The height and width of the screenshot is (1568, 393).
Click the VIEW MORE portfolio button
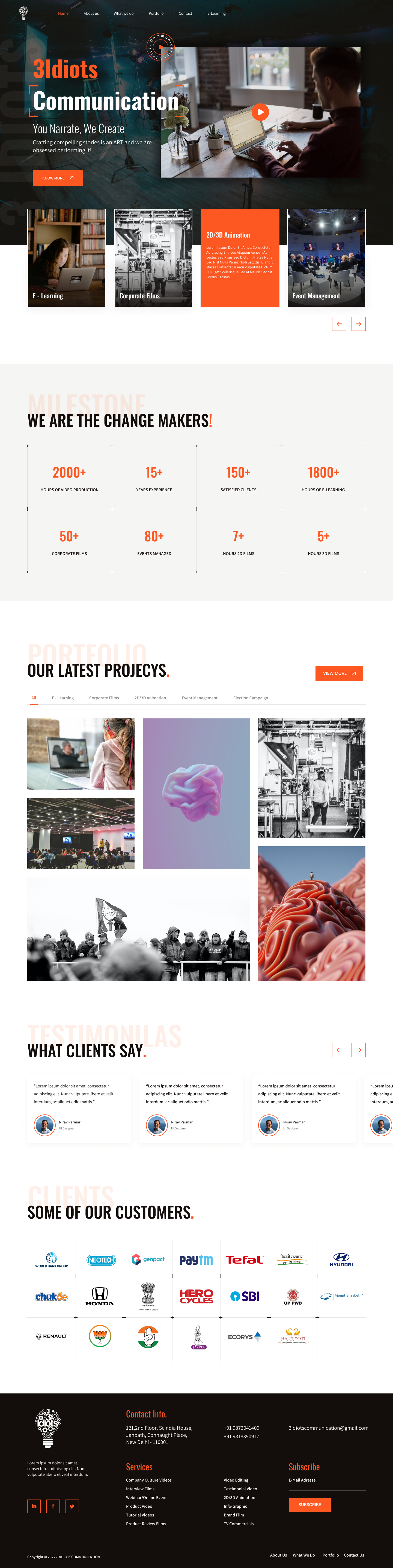coord(339,673)
